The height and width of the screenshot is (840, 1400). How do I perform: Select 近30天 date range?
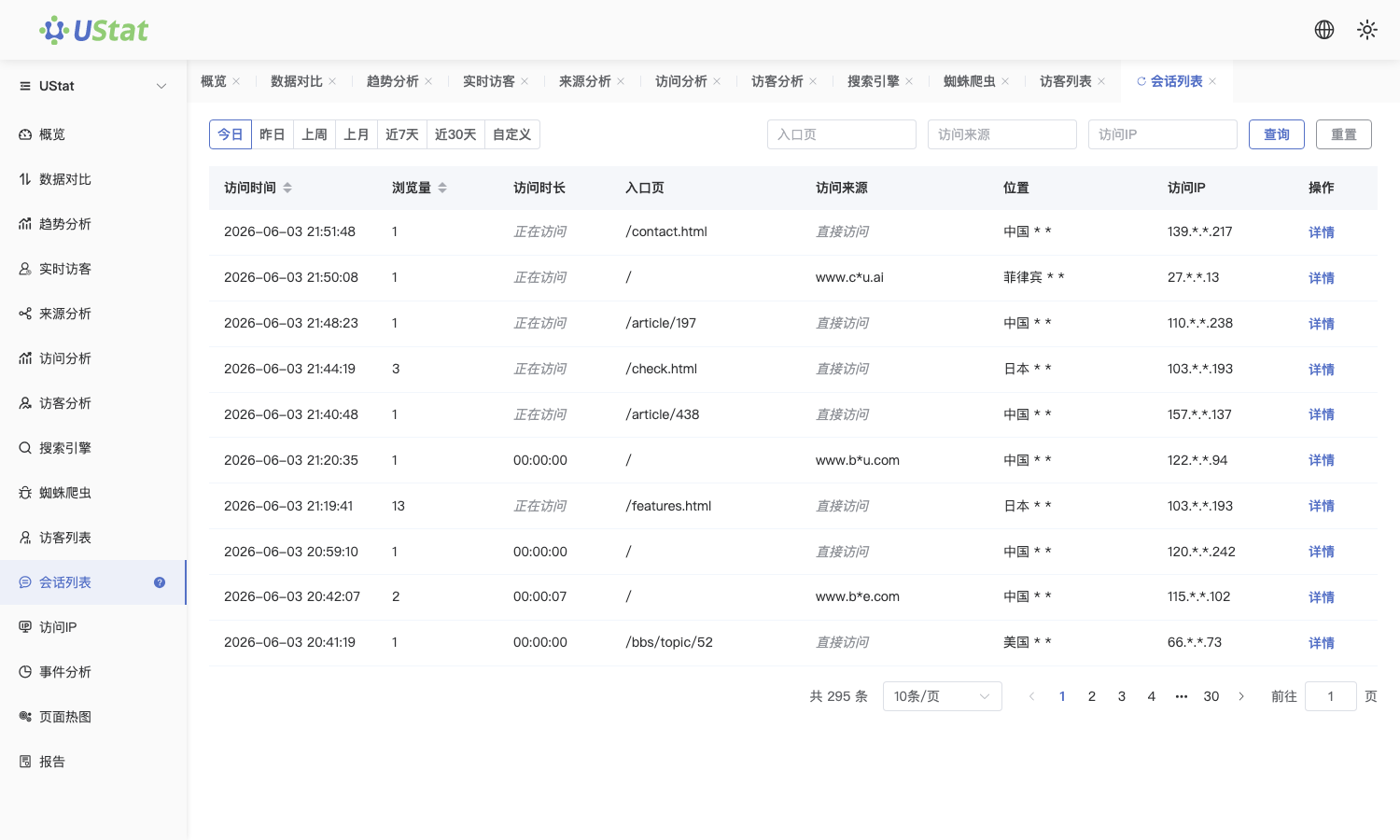coord(455,134)
